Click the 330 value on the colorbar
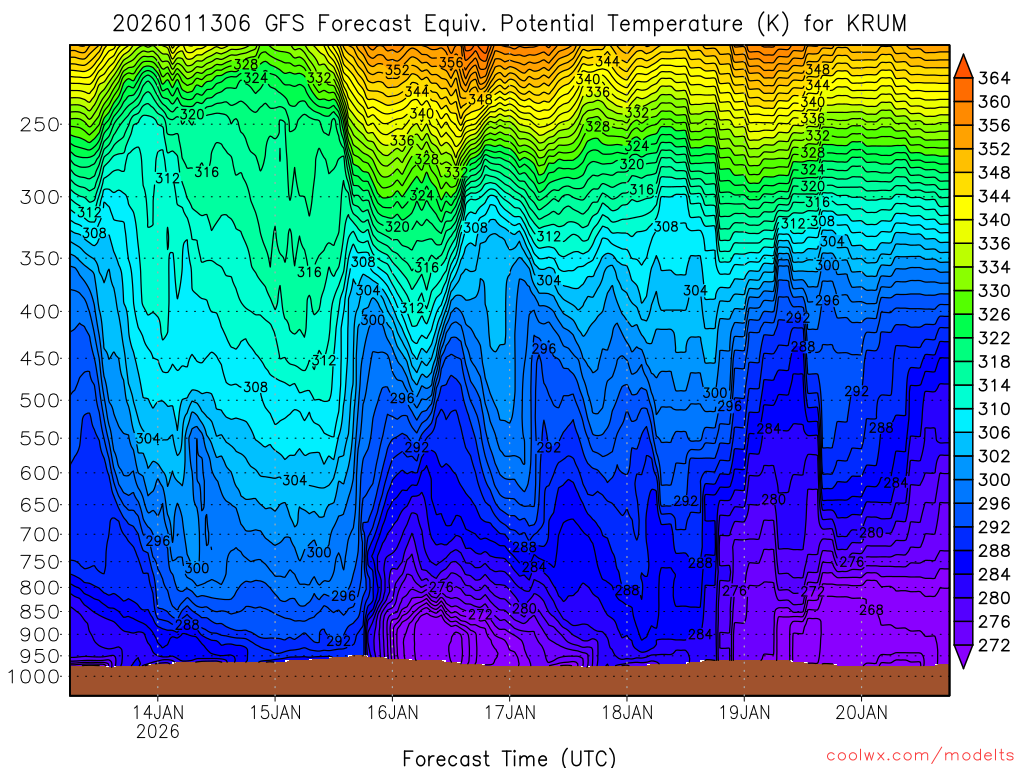 click(x=994, y=291)
